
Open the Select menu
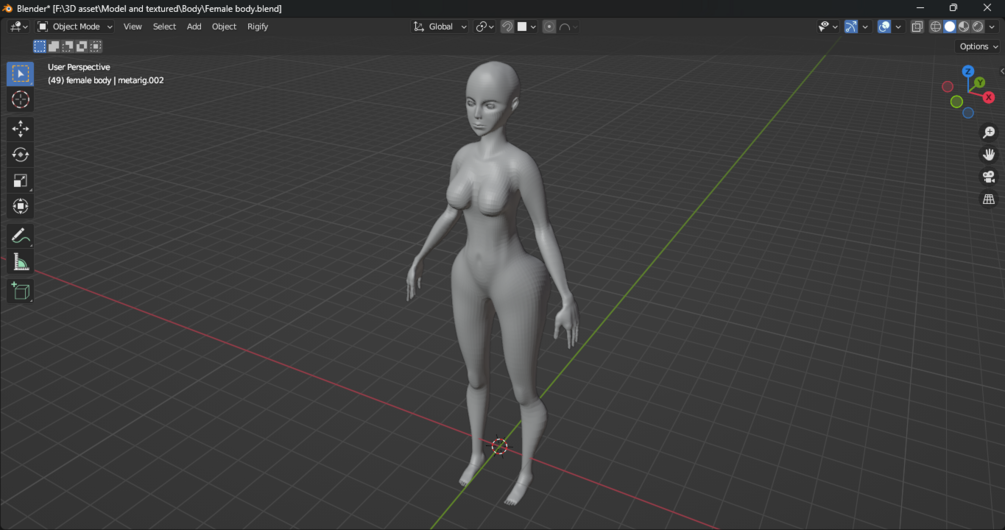[164, 26]
